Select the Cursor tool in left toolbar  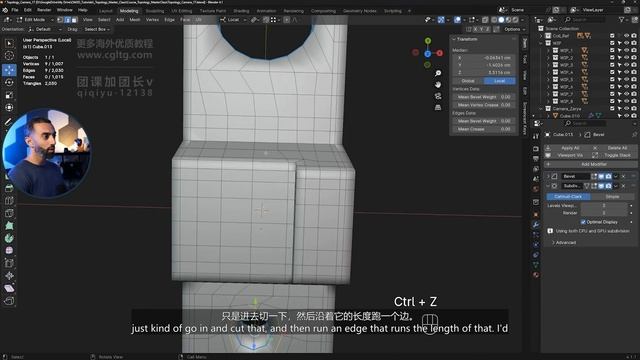pos(9,56)
